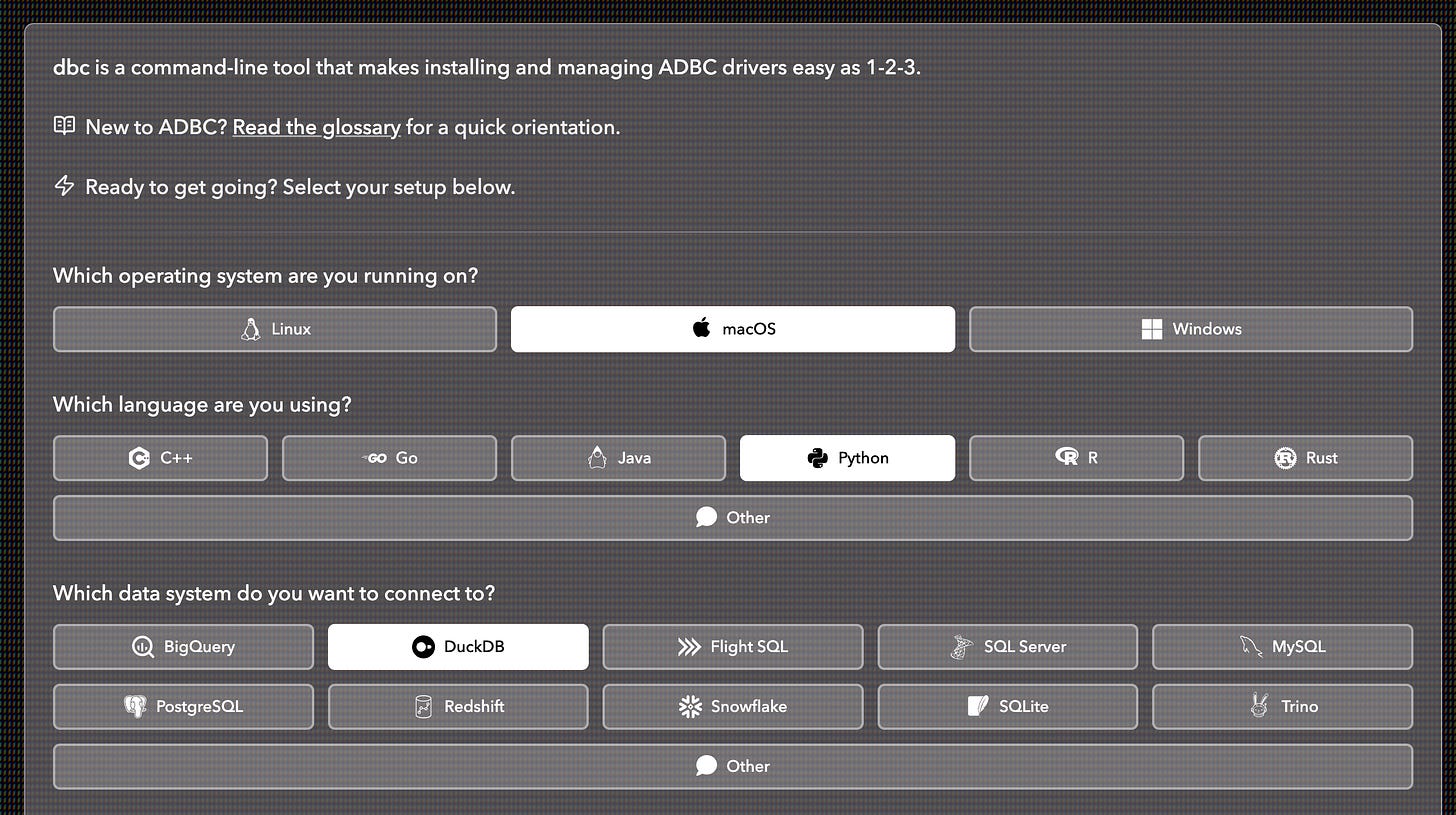The width and height of the screenshot is (1456, 815).
Task: Choose Go as the language
Action: point(389,458)
